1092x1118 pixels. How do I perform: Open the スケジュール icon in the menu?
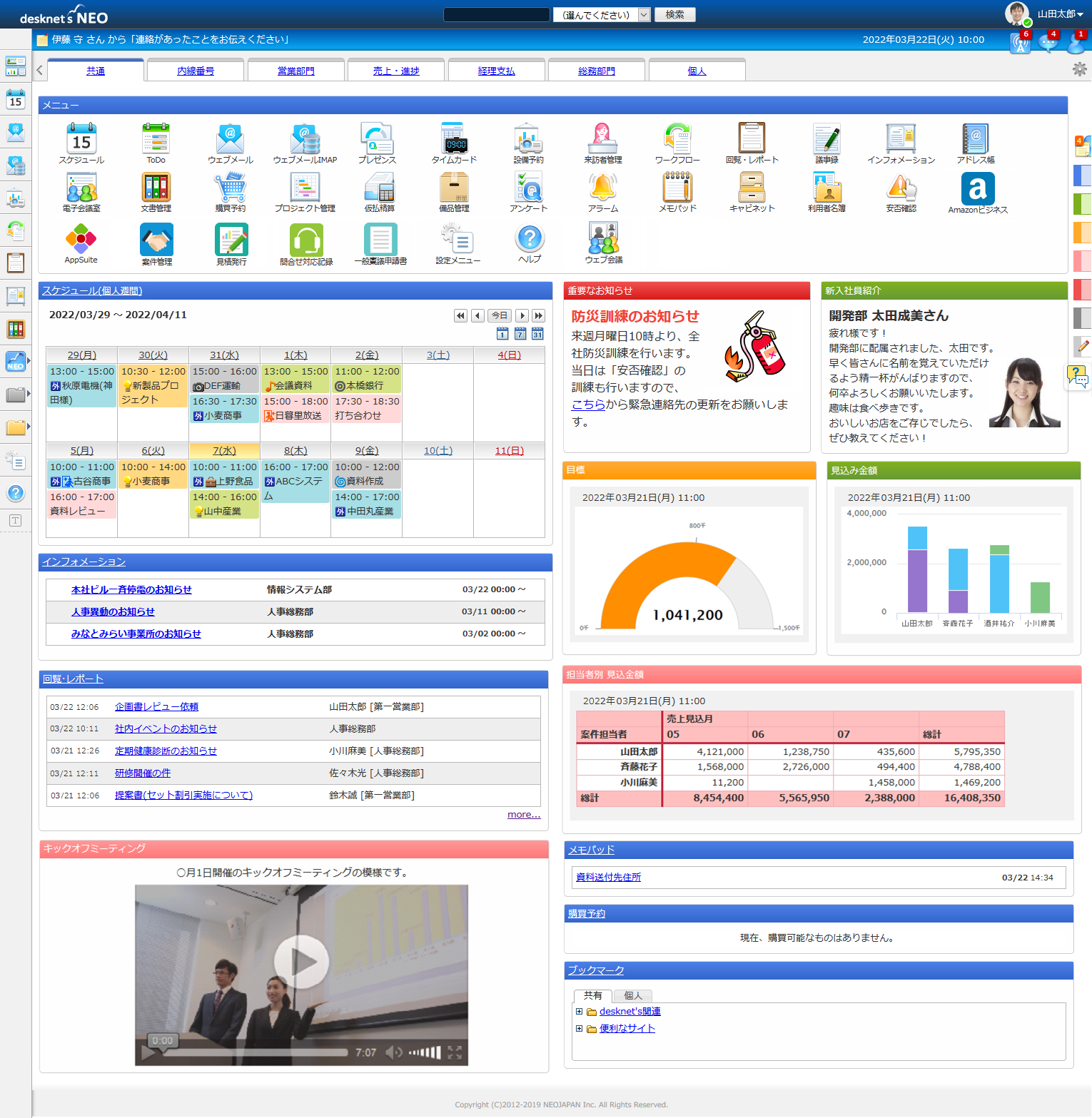coord(81,139)
